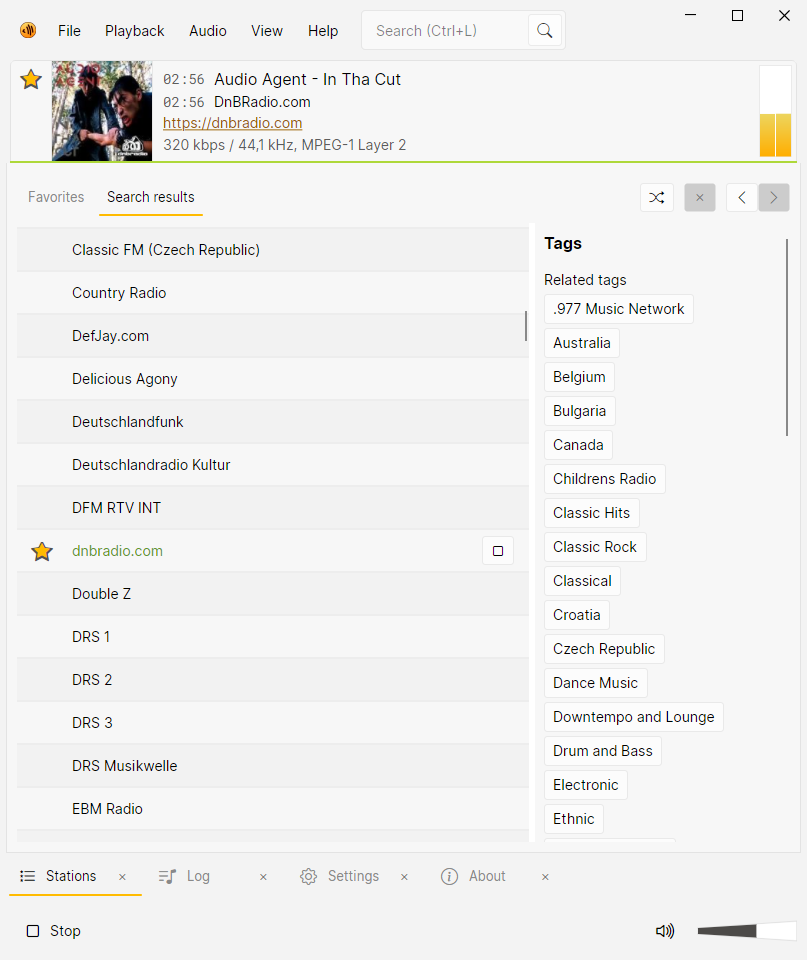The height and width of the screenshot is (960, 807).
Task: Click the forward navigation arrow
Action: [x=773, y=197]
